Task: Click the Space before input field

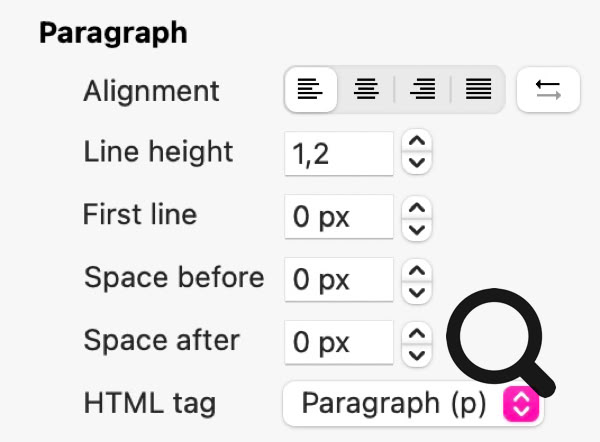Action: point(339,280)
